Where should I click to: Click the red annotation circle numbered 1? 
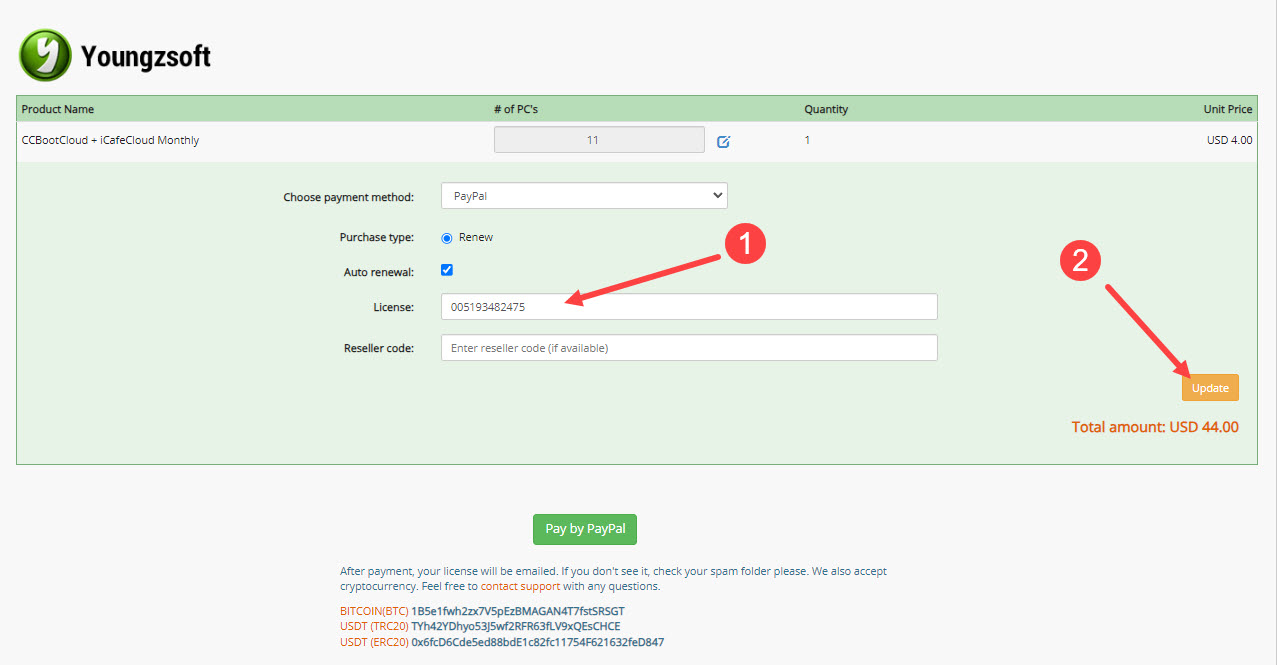click(x=745, y=244)
